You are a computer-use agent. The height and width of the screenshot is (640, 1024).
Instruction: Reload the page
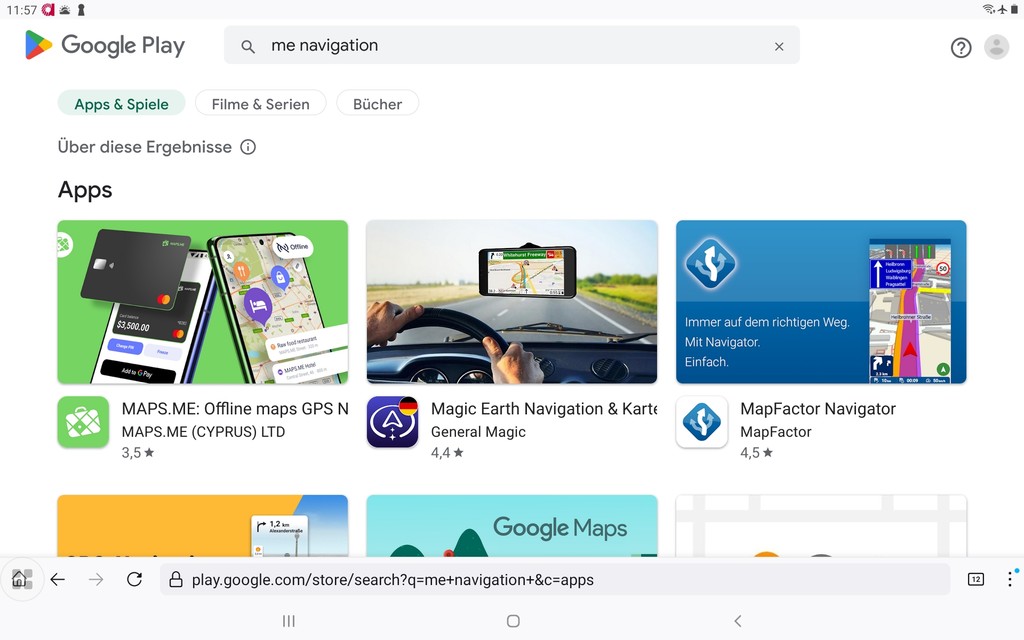tap(135, 579)
